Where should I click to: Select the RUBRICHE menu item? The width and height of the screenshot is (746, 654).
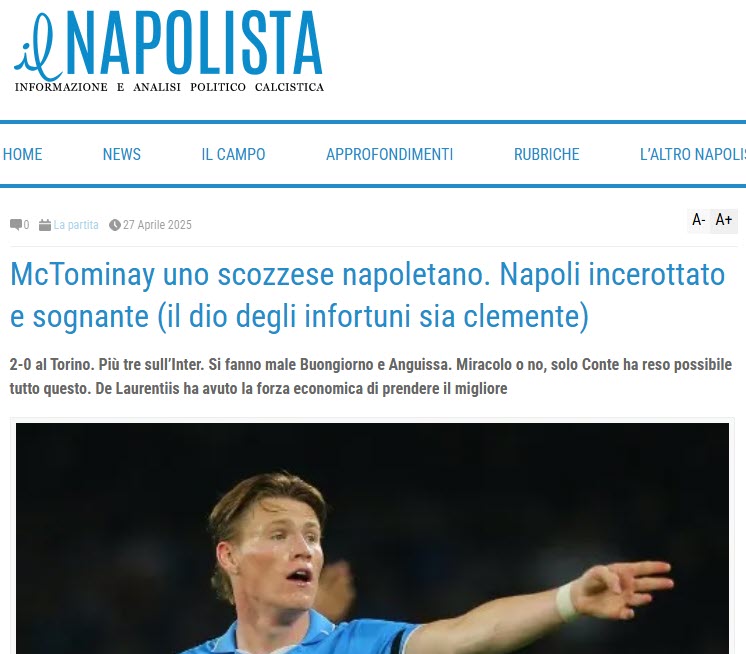pyautogui.click(x=547, y=155)
